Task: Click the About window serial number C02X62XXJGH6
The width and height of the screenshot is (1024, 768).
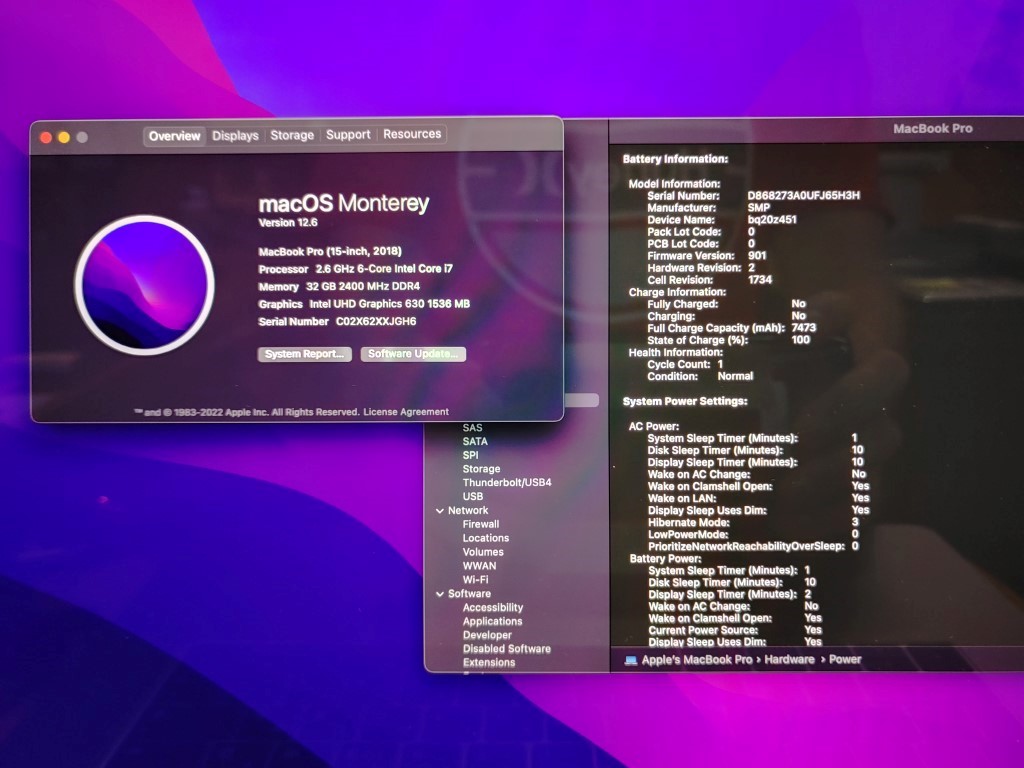Action: pyautogui.click(x=376, y=321)
